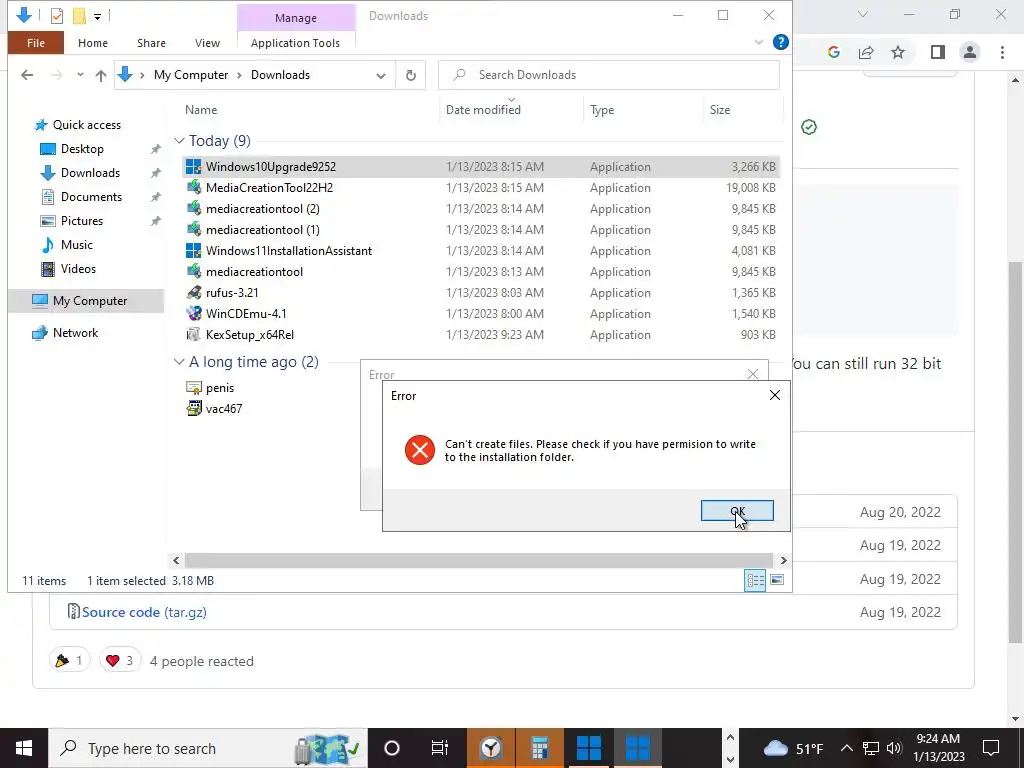The width and height of the screenshot is (1024, 768).
Task: Open the calculator taskbar app
Action: pyautogui.click(x=539, y=748)
